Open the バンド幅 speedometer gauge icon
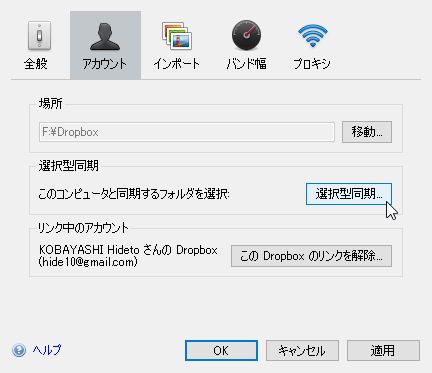Image resolution: width=432 pixels, height=373 pixels. pos(246,35)
